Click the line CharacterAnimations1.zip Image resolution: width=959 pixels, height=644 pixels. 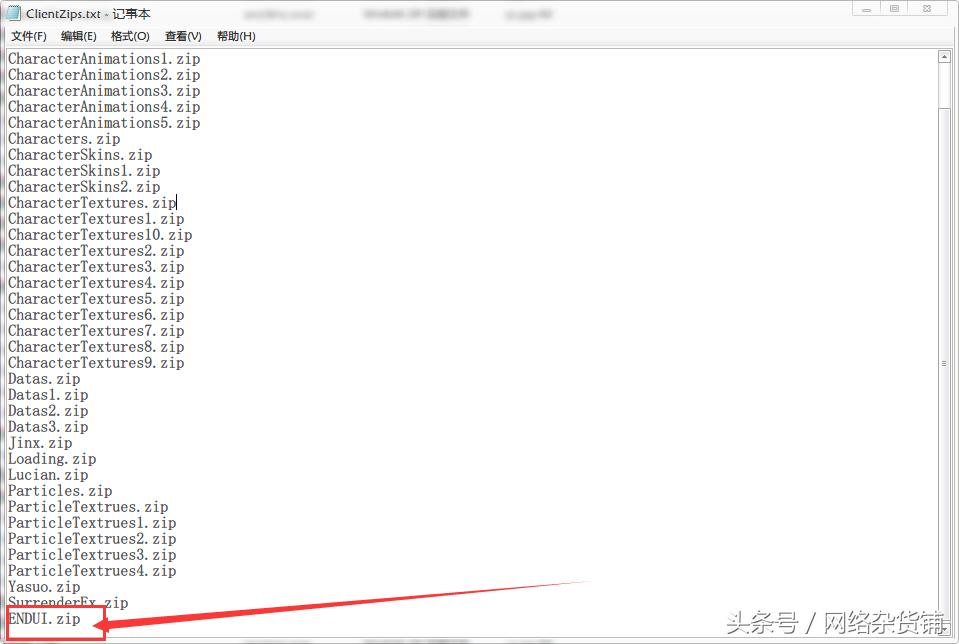point(104,59)
